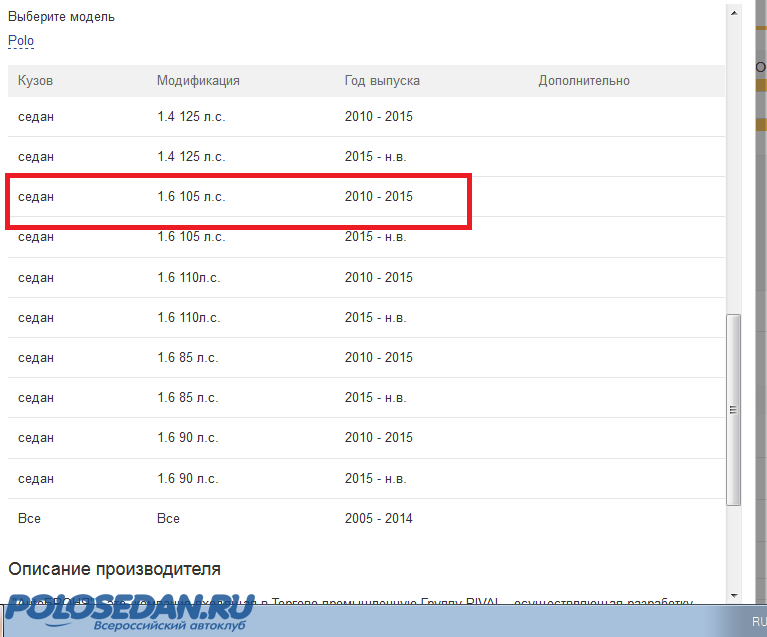The image size is (767, 637).
Task: Click the Polo model link
Action: pos(21,41)
